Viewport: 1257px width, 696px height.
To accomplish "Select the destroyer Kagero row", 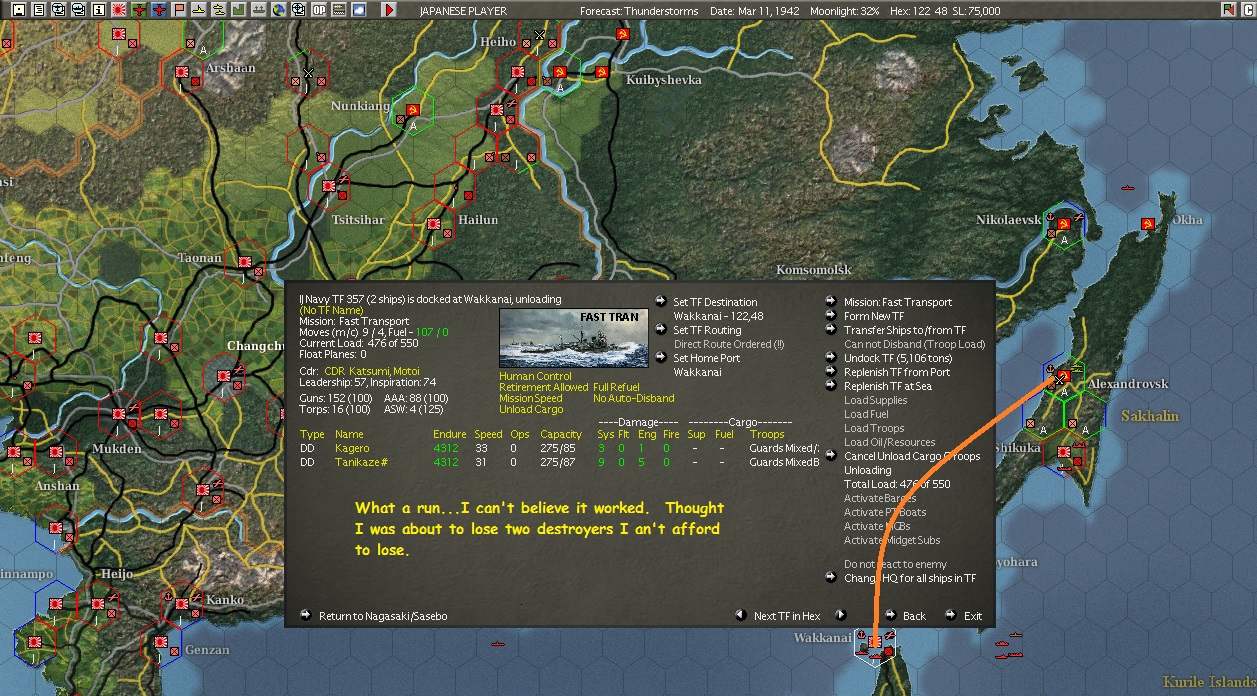I will [x=560, y=449].
